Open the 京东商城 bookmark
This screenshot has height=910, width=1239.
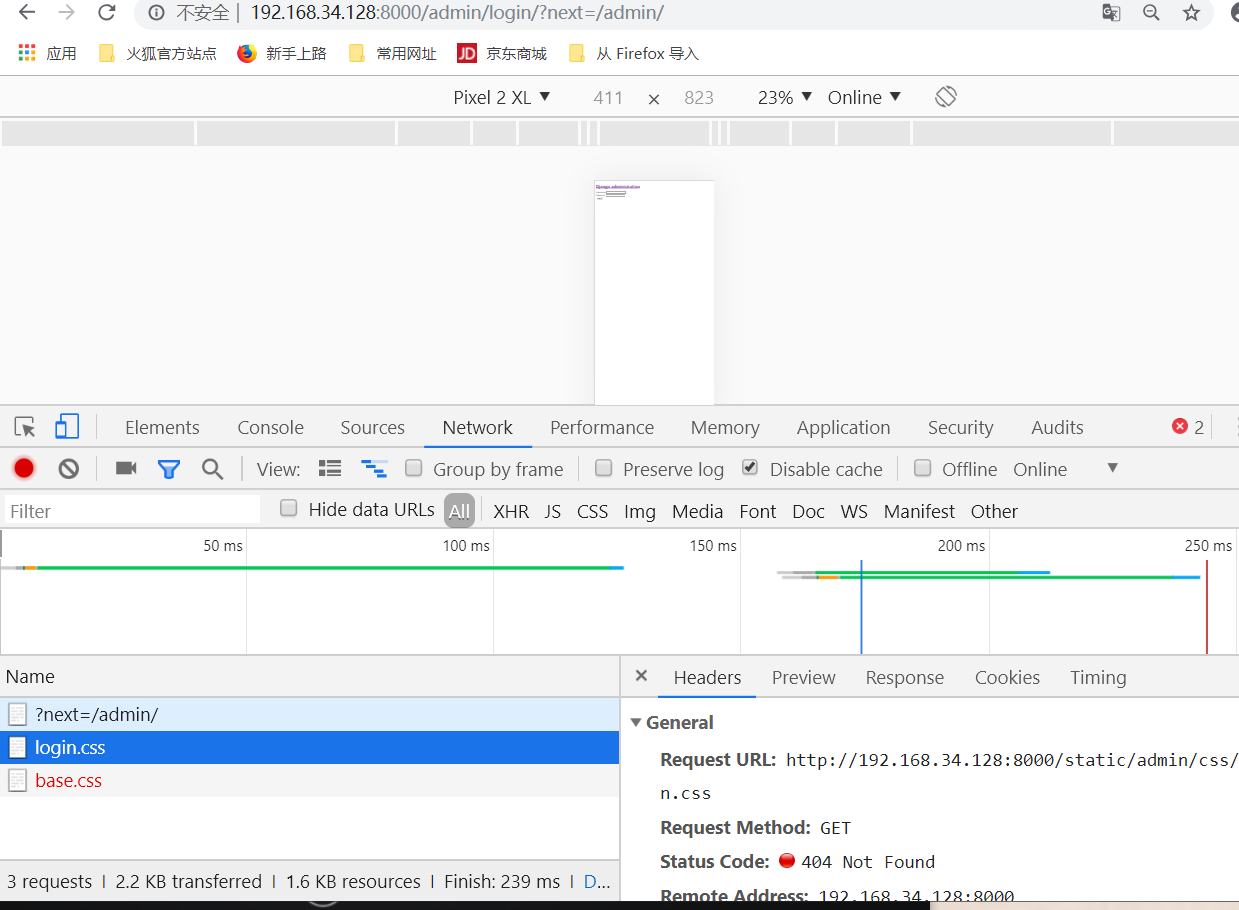click(502, 54)
